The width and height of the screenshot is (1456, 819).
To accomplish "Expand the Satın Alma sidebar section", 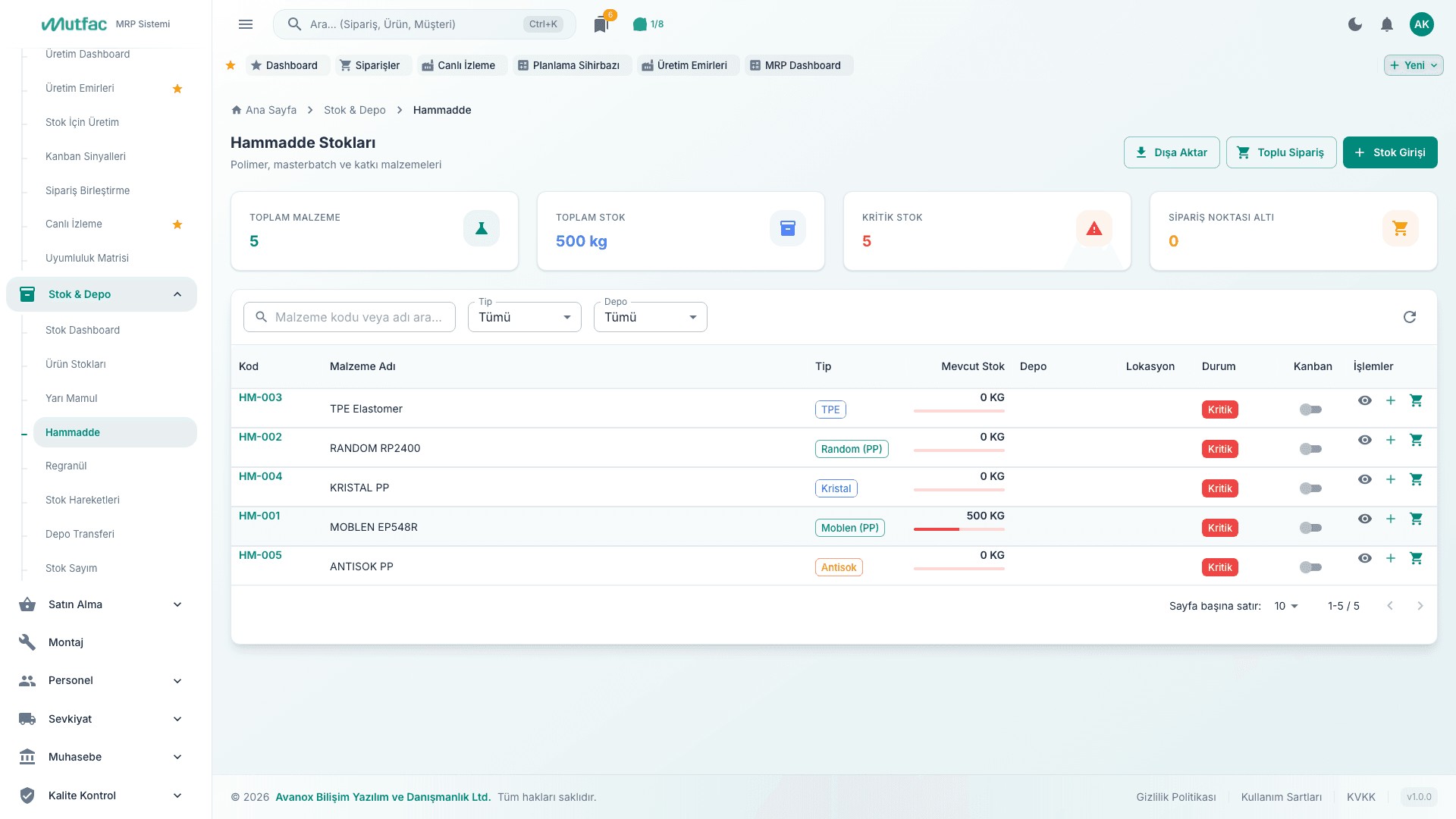I will tap(102, 604).
